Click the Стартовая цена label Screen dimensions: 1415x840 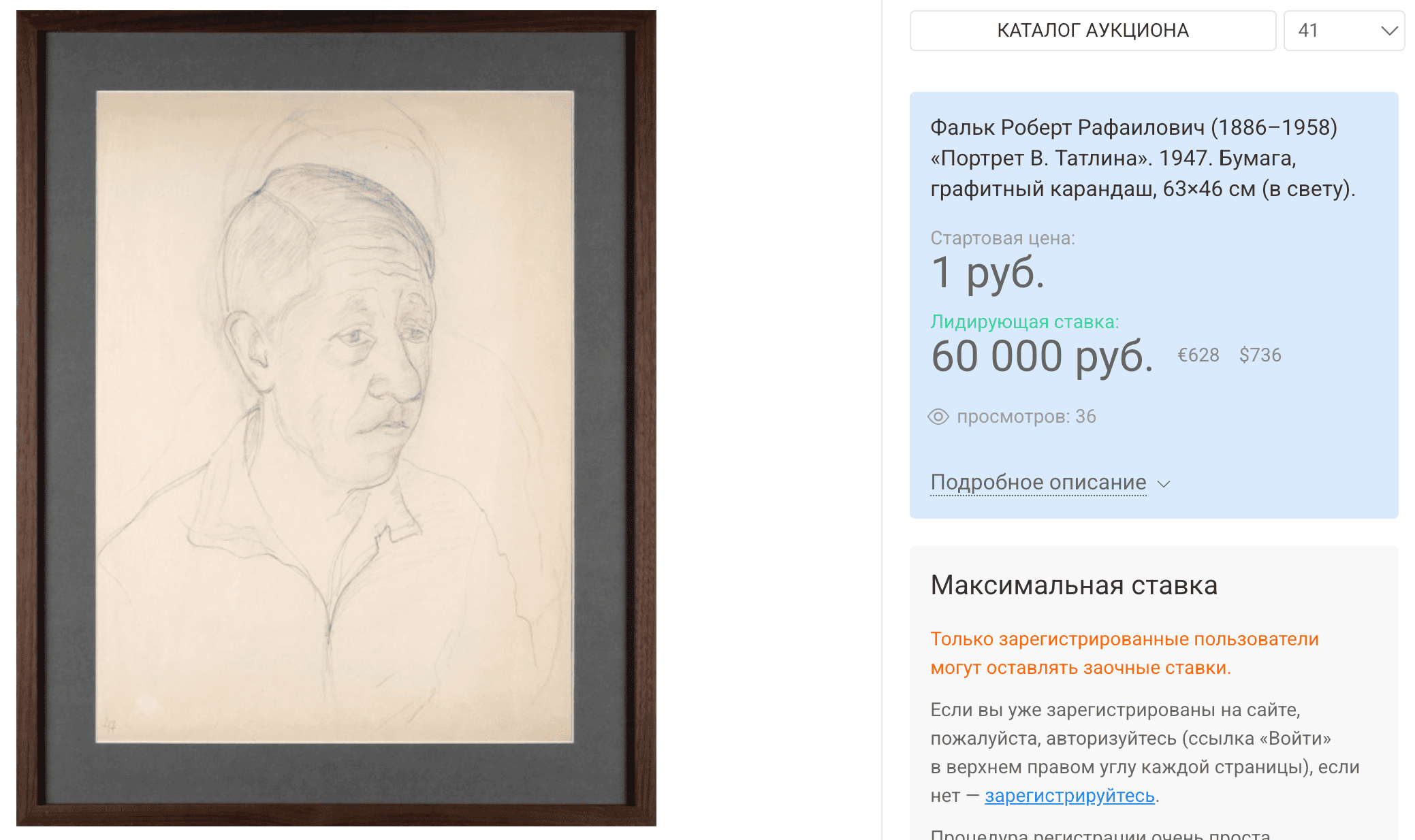(1002, 238)
